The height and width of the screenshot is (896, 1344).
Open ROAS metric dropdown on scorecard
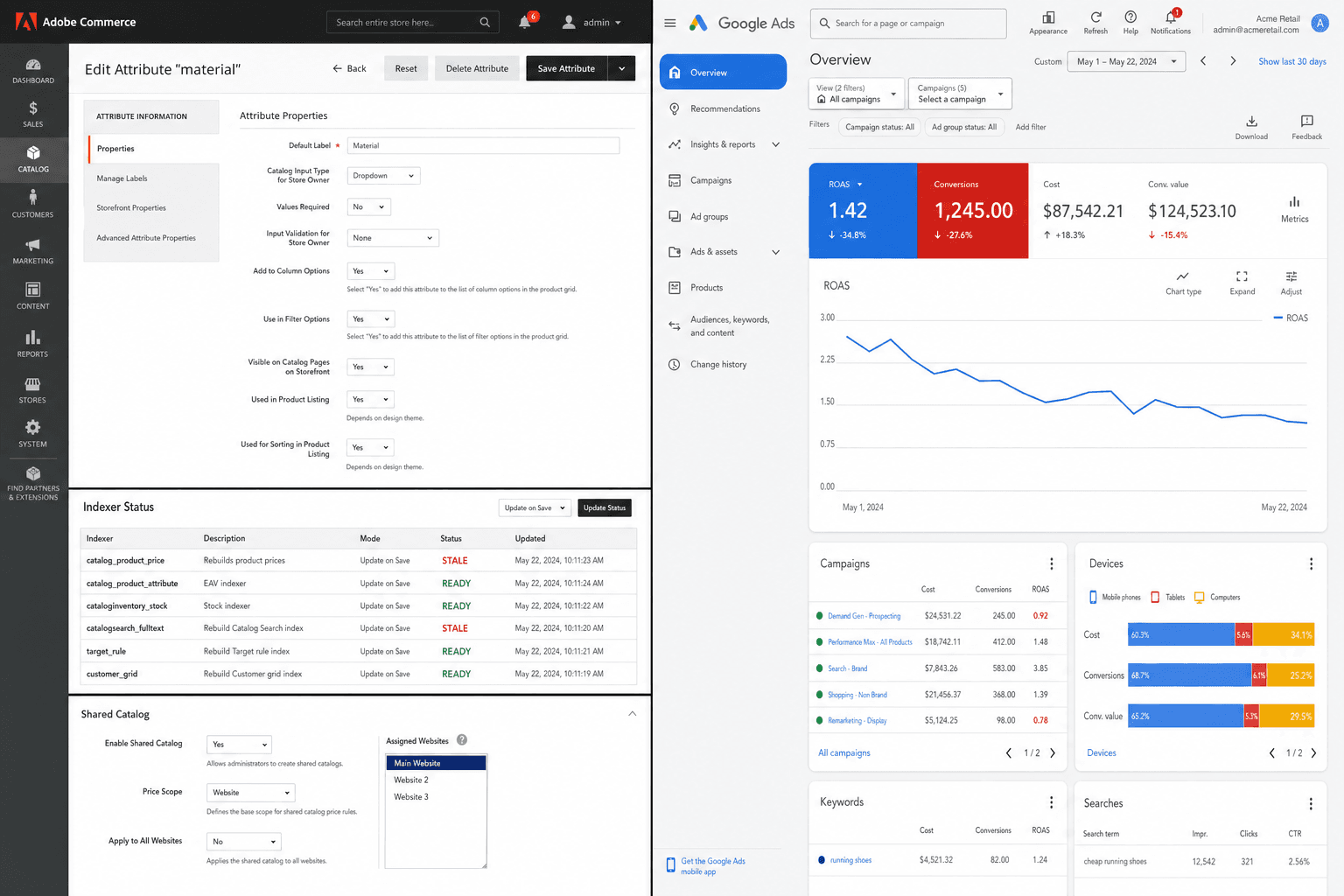tap(846, 185)
